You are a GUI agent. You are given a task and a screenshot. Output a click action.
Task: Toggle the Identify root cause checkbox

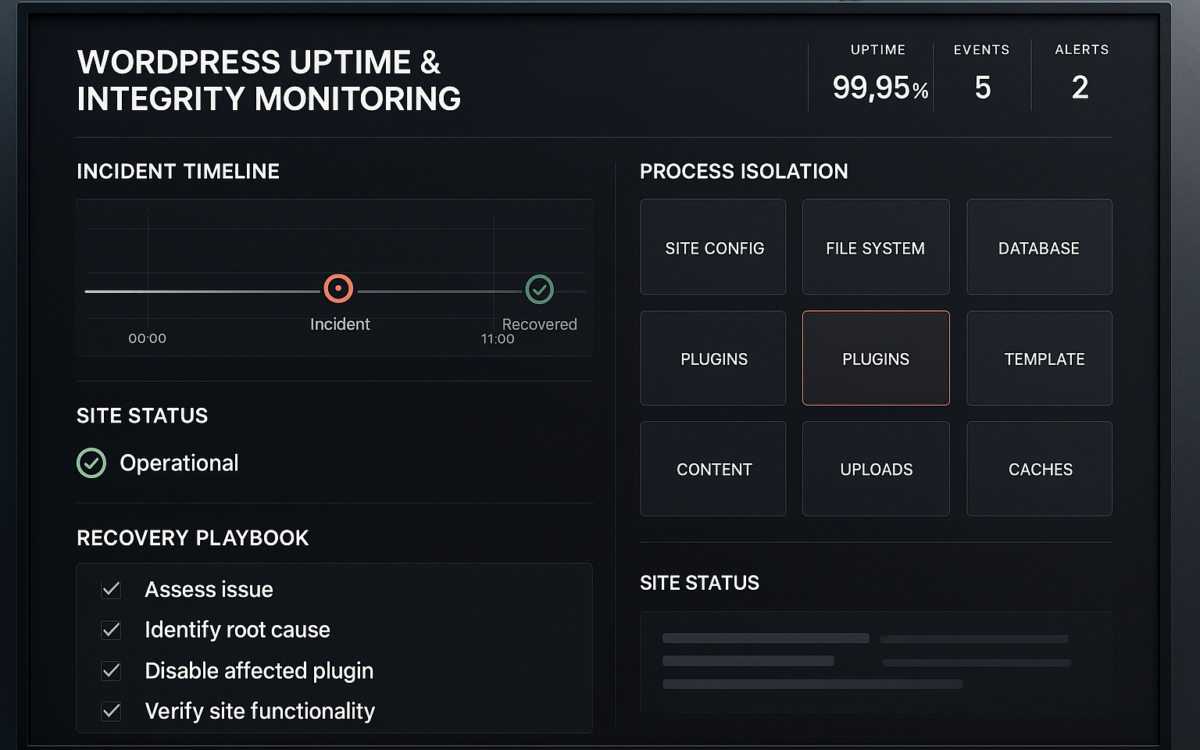[x=111, y=630]
